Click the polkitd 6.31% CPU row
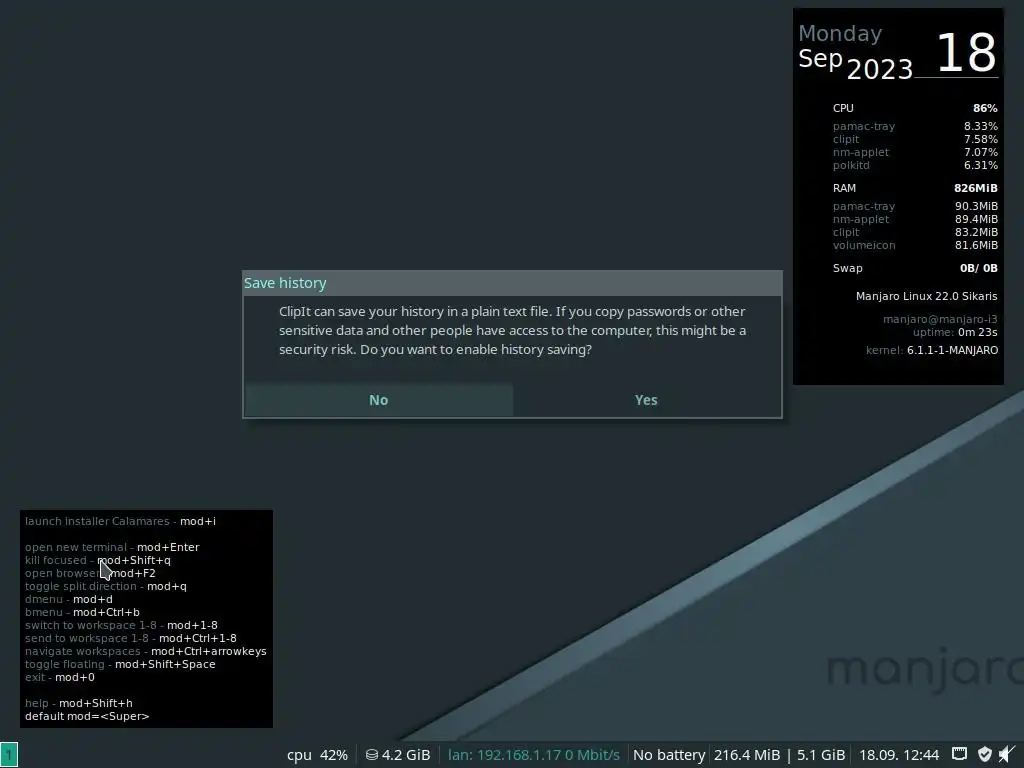This screenshot has width=1024, height=768. (x=915, y=165)
